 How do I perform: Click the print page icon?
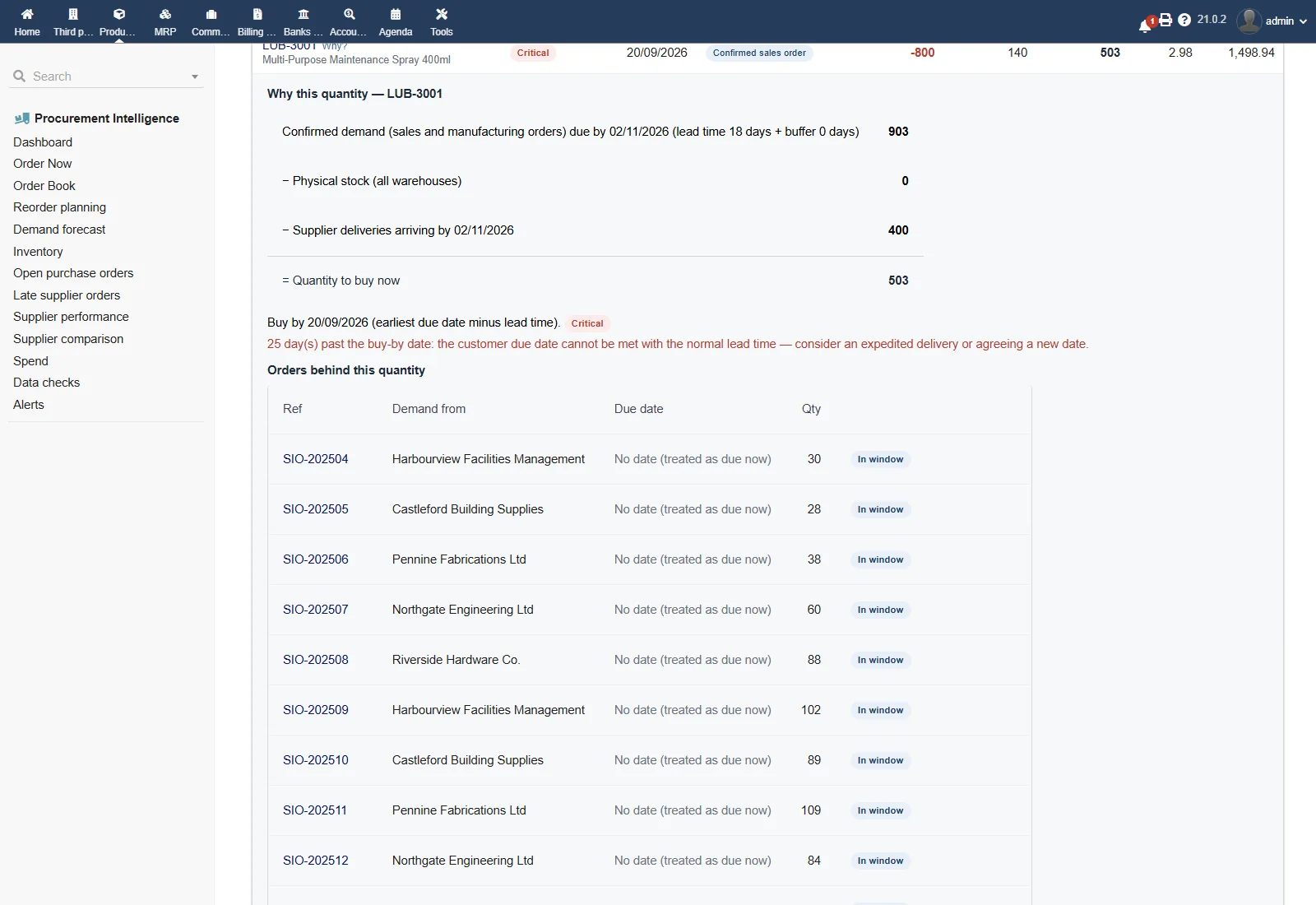[1165, 20]
